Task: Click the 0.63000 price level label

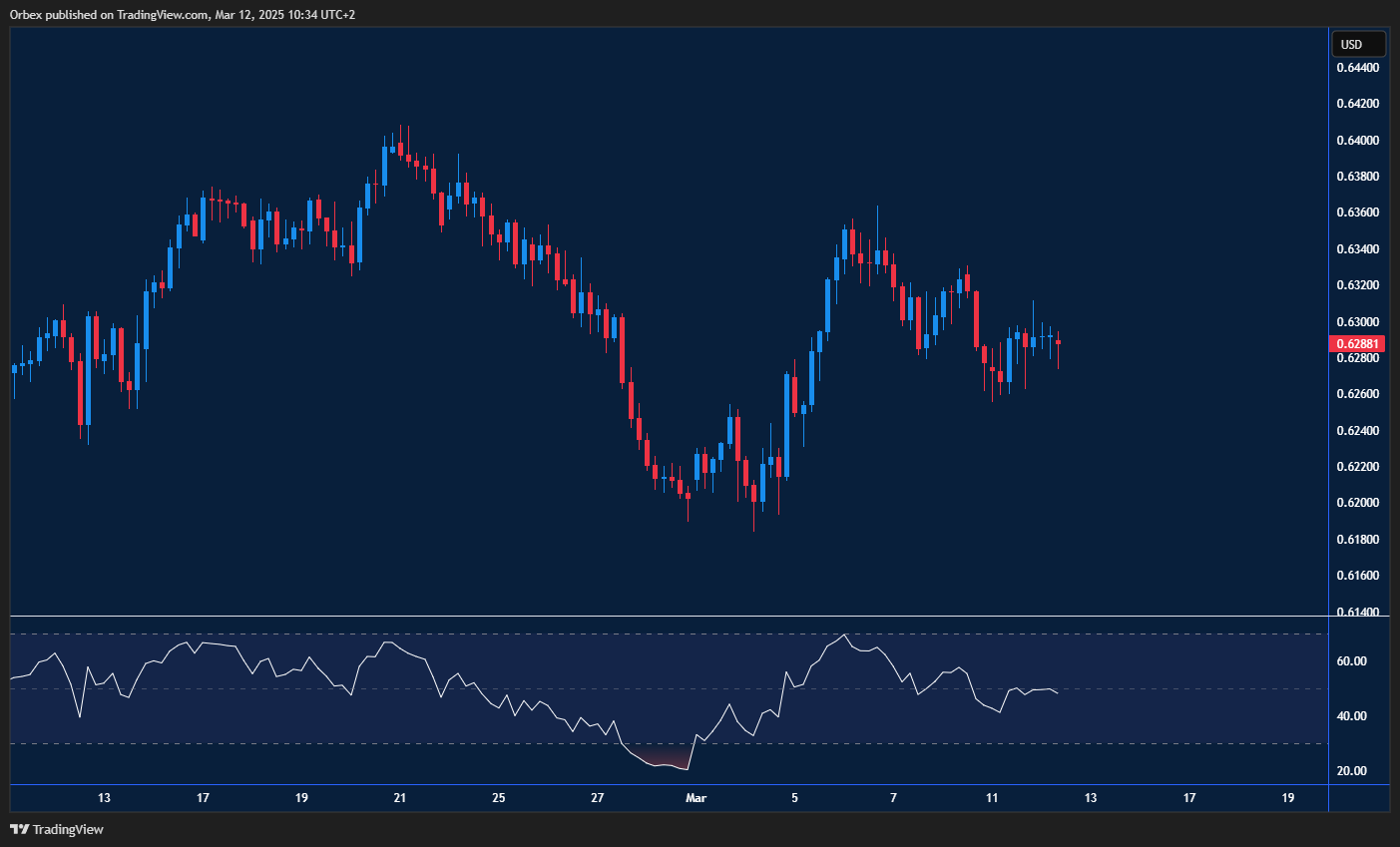Action: point(1356,321)
